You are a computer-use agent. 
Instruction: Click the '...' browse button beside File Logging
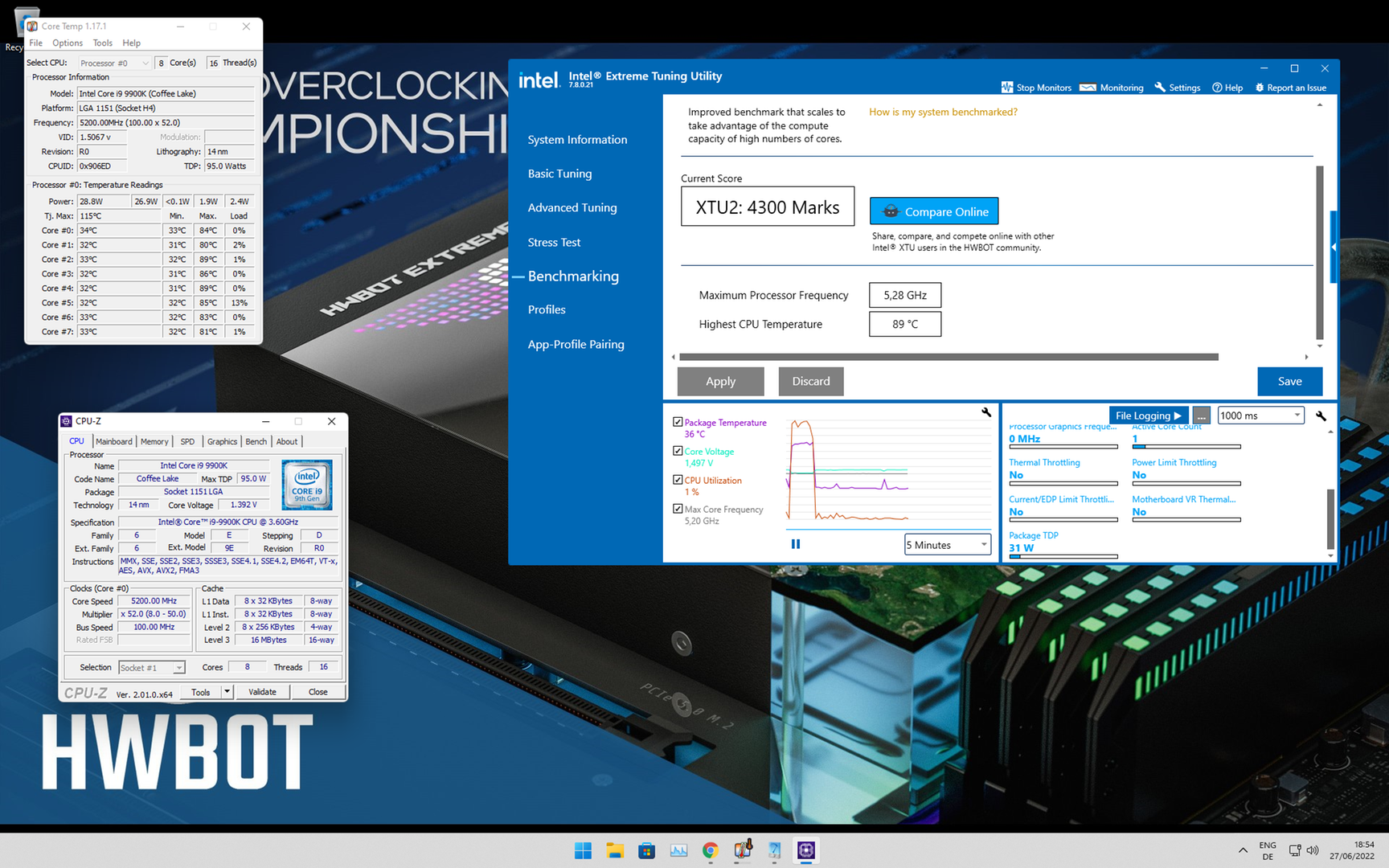pos(1201,416)
